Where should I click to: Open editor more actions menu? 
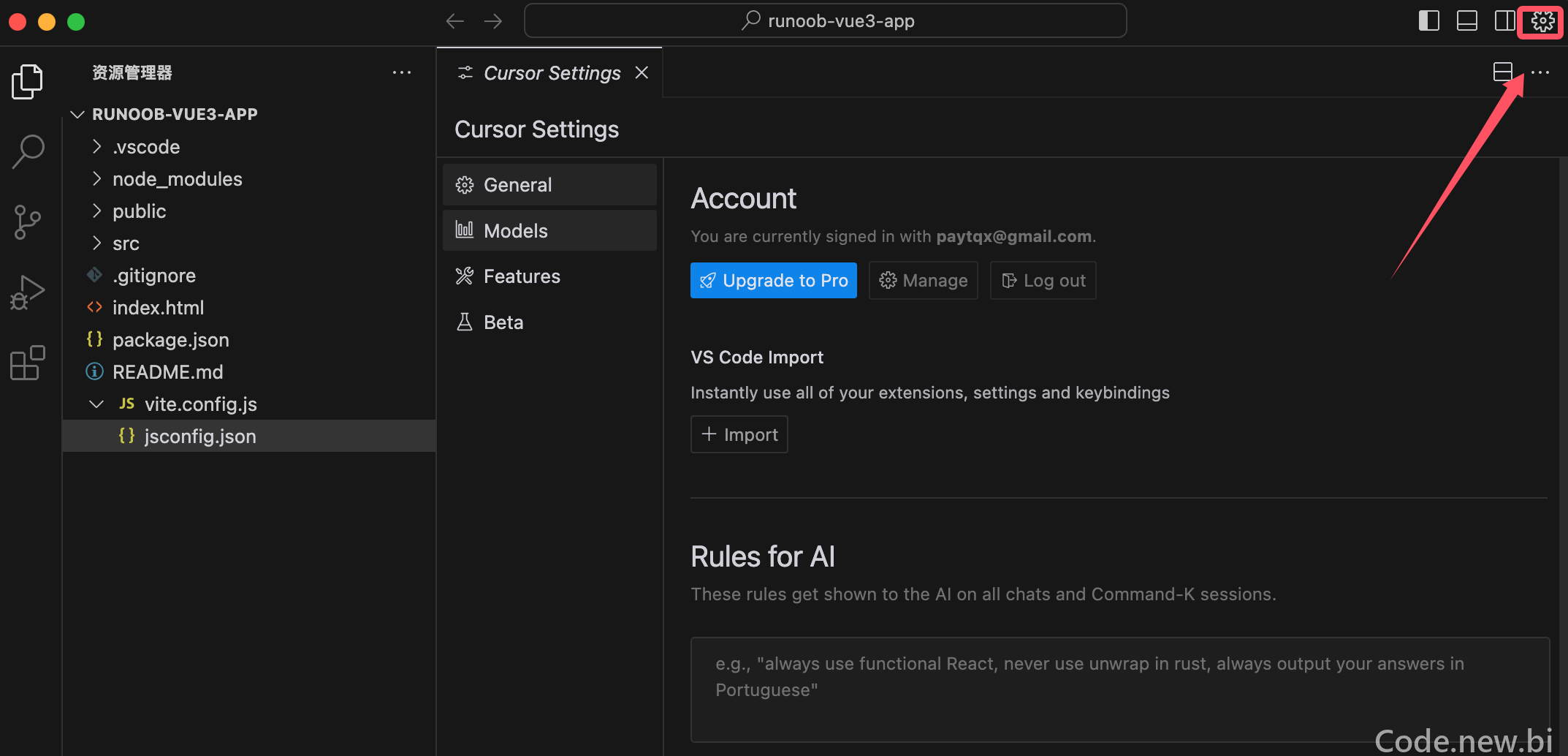point(1540,72)
